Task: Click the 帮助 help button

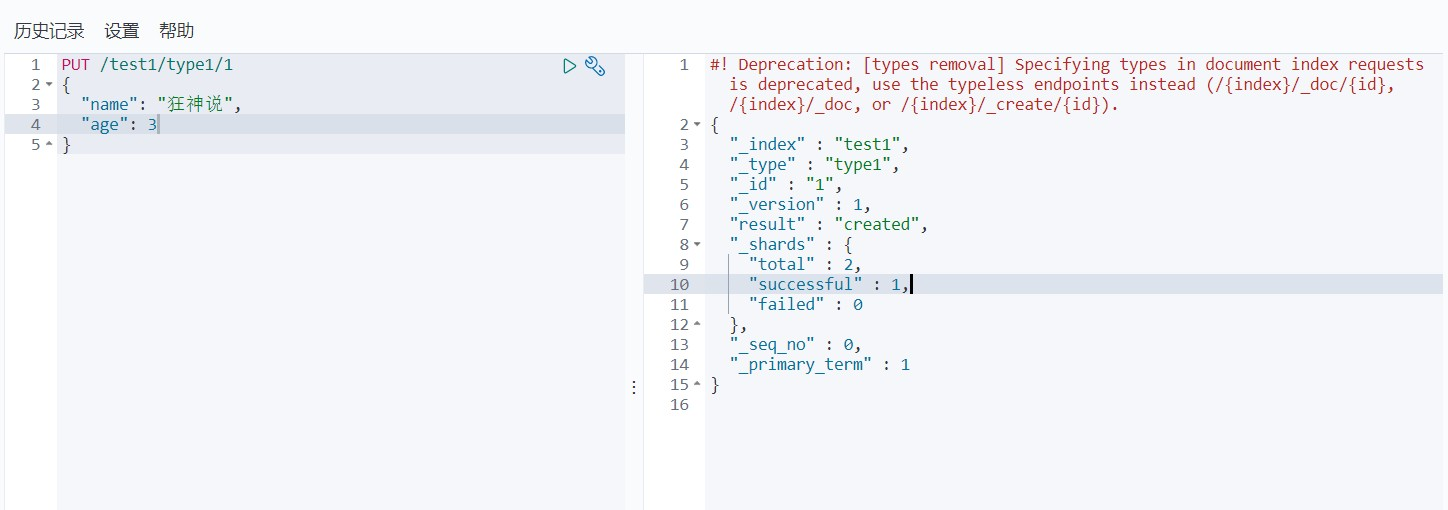Action: tap(176, 31)
